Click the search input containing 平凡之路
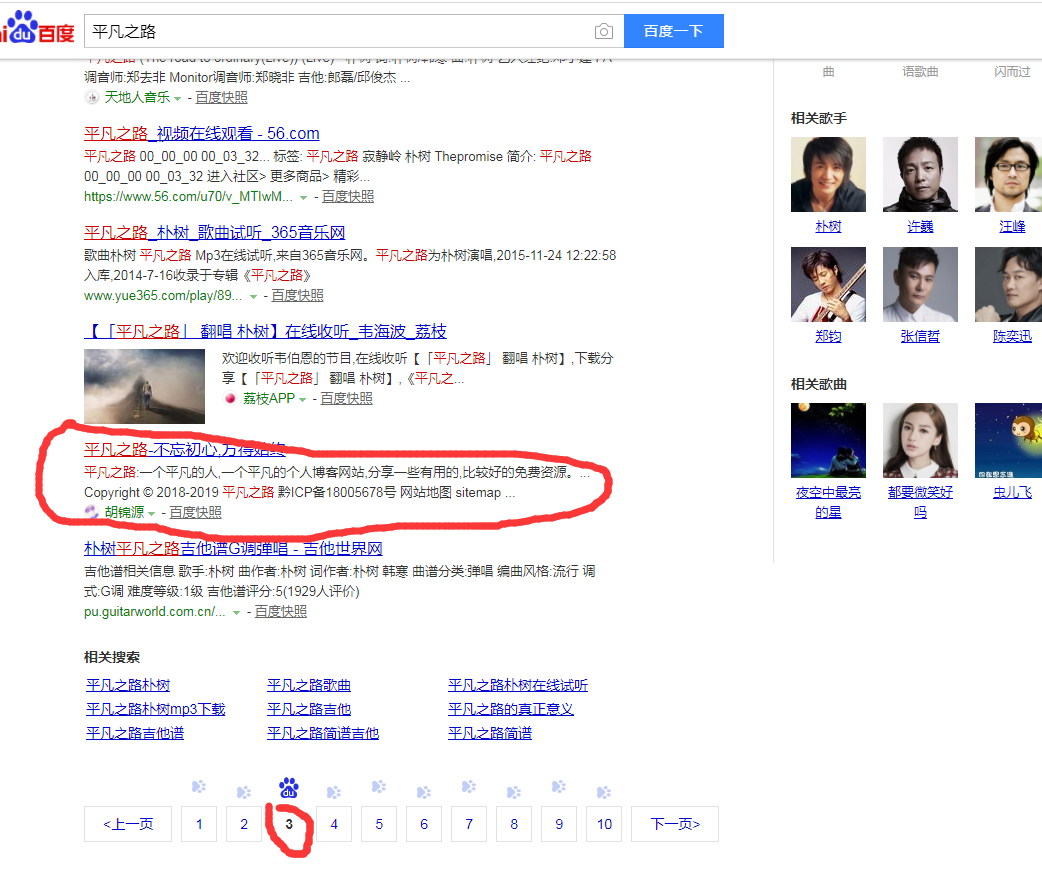Image resolution: width=1042 pixels, height=875 pixels. (340, 31)
